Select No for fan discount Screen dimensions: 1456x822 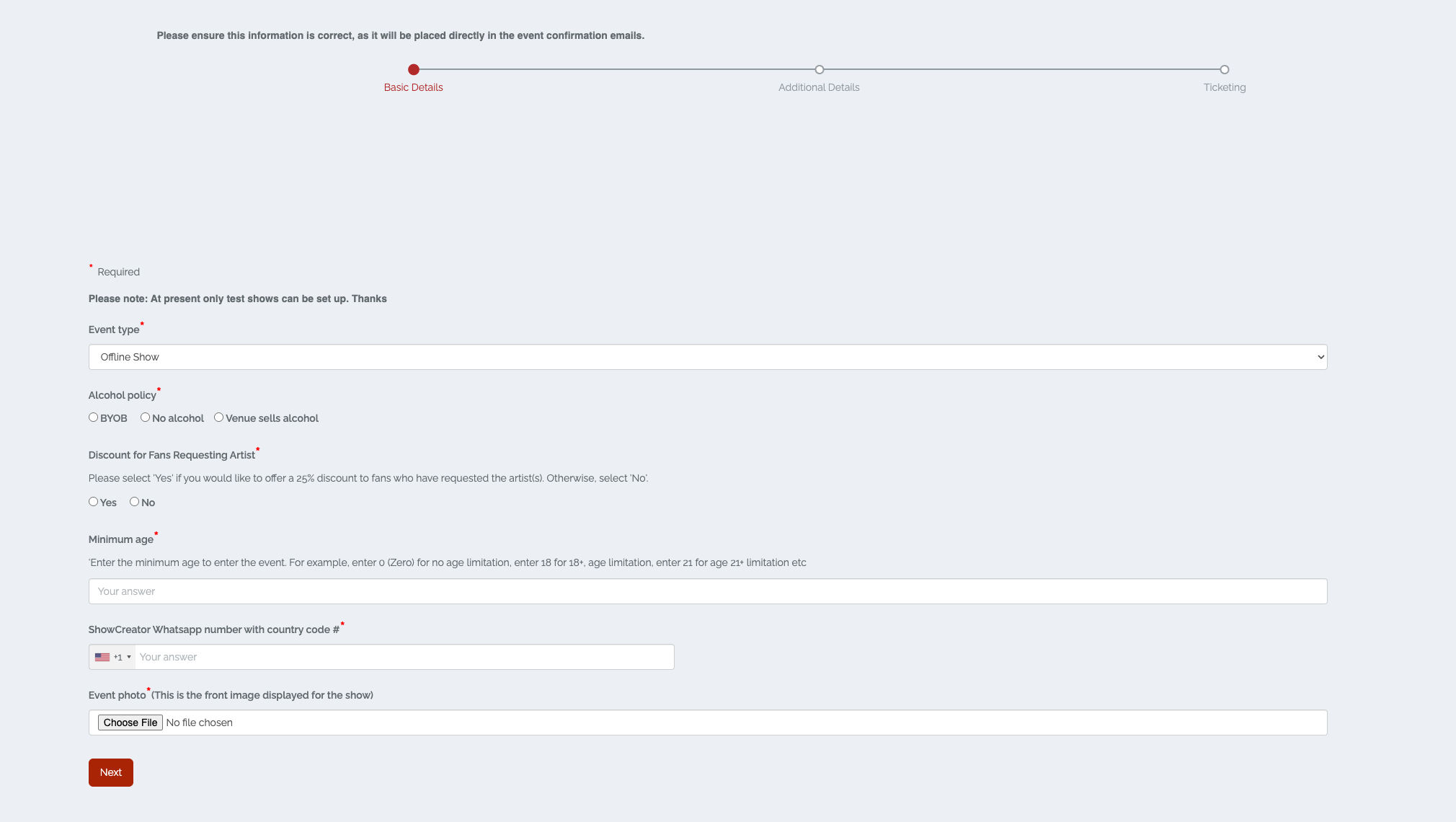click(135, 502)
